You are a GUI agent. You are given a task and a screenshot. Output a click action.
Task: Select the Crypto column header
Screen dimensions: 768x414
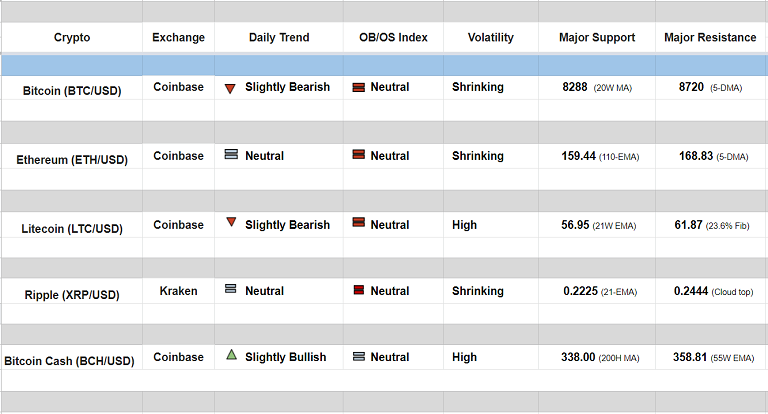(x=72, y=38)
